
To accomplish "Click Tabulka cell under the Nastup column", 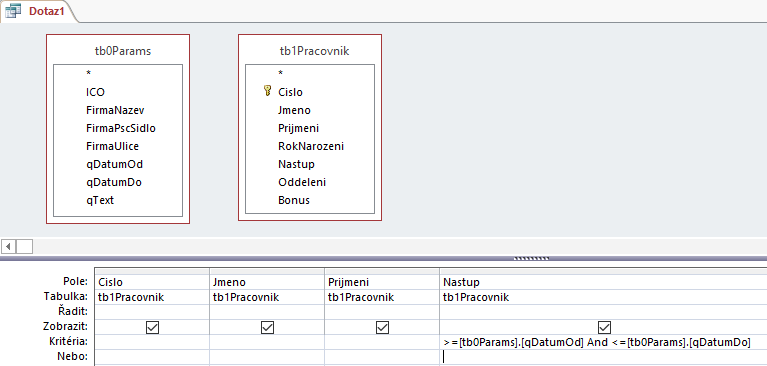I will point(604,297).
